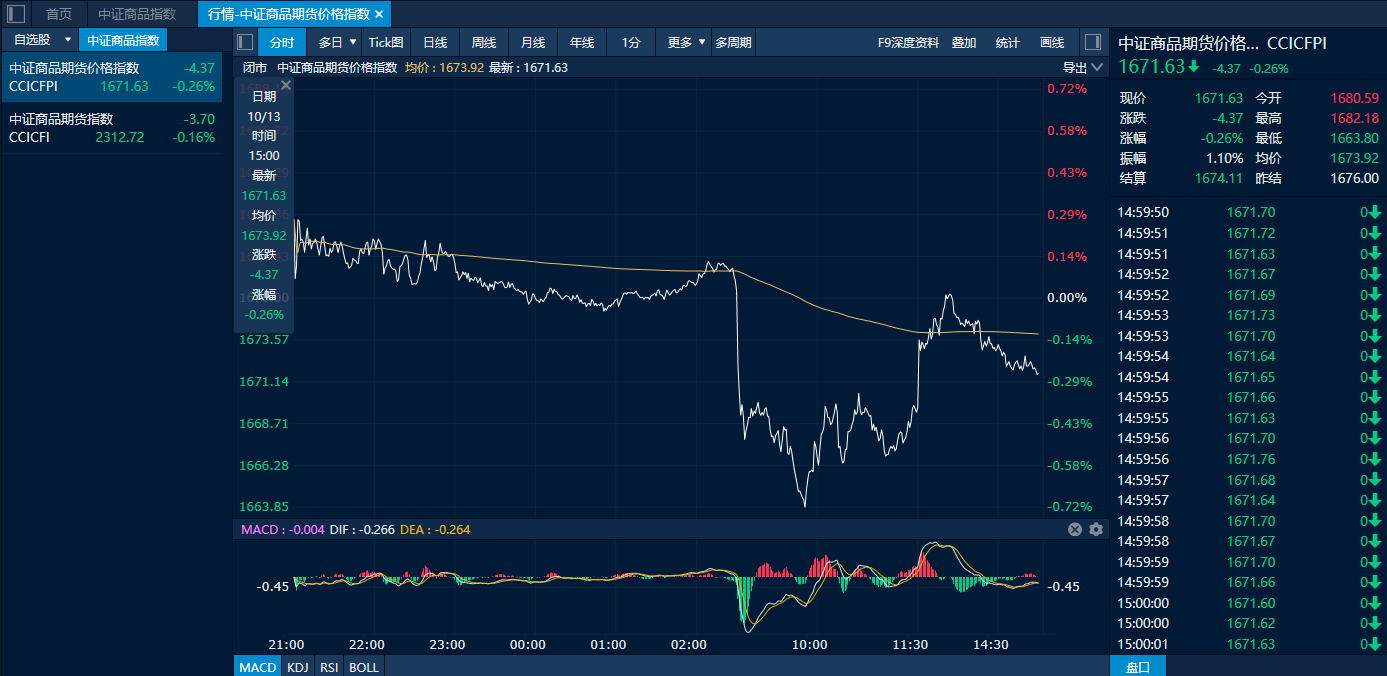
Task: Close the 行情-中证商品期货价格指数 tab
Action: click(379, 14)
